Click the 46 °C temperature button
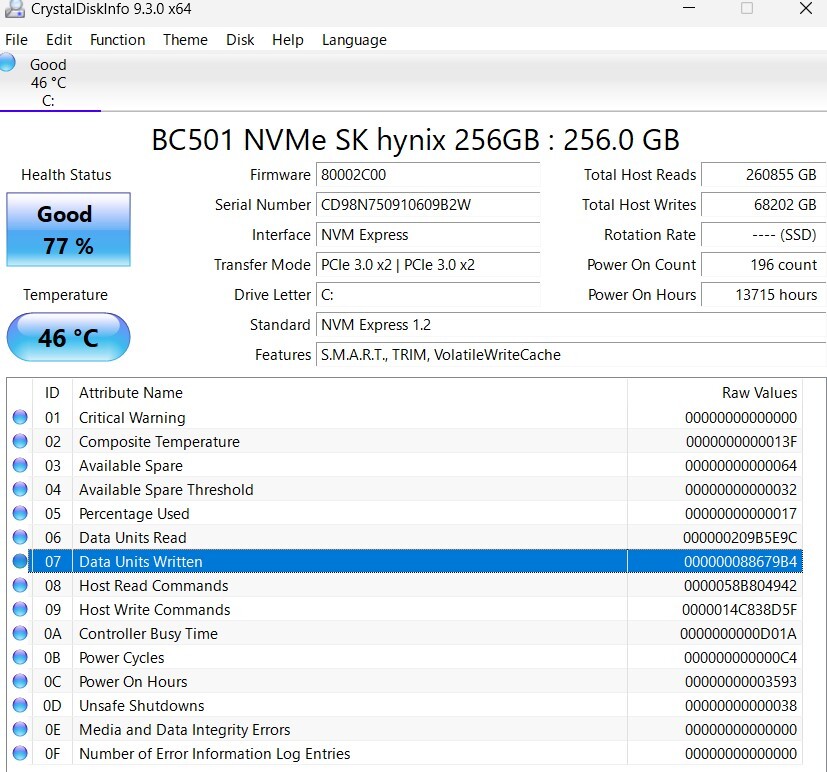Viewport: 827px width, 772px height. coord(68,337)
